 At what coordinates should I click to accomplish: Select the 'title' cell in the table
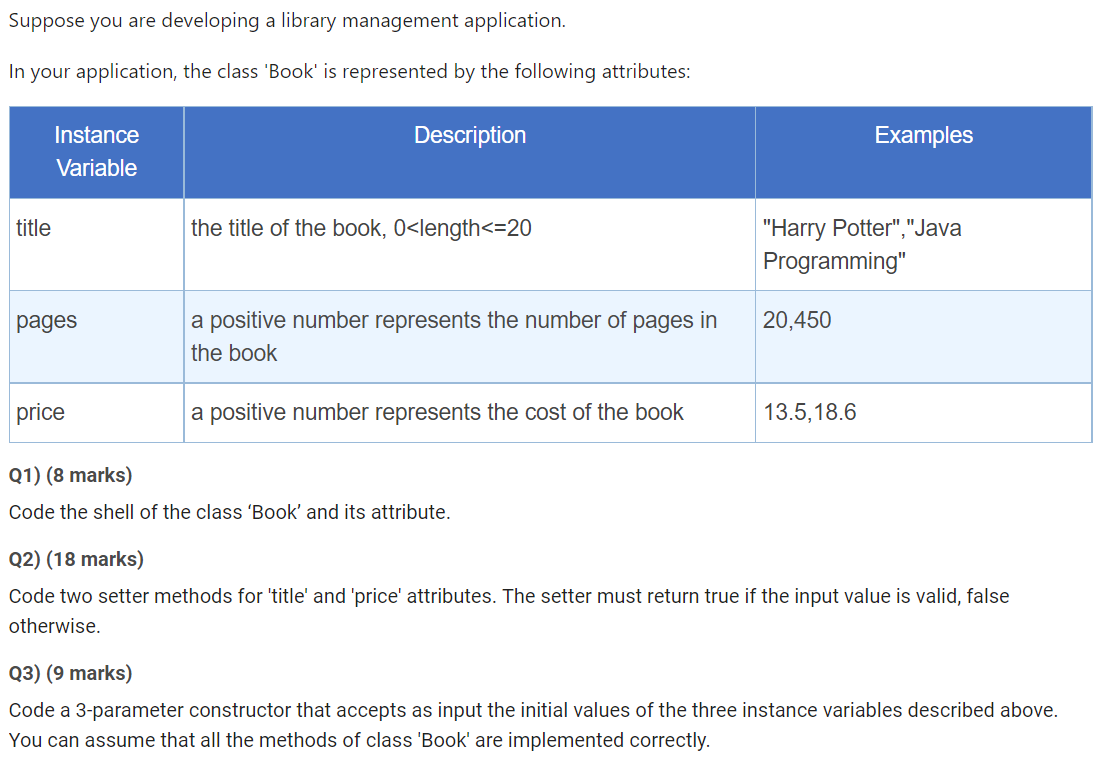click(x=33, y=228)
